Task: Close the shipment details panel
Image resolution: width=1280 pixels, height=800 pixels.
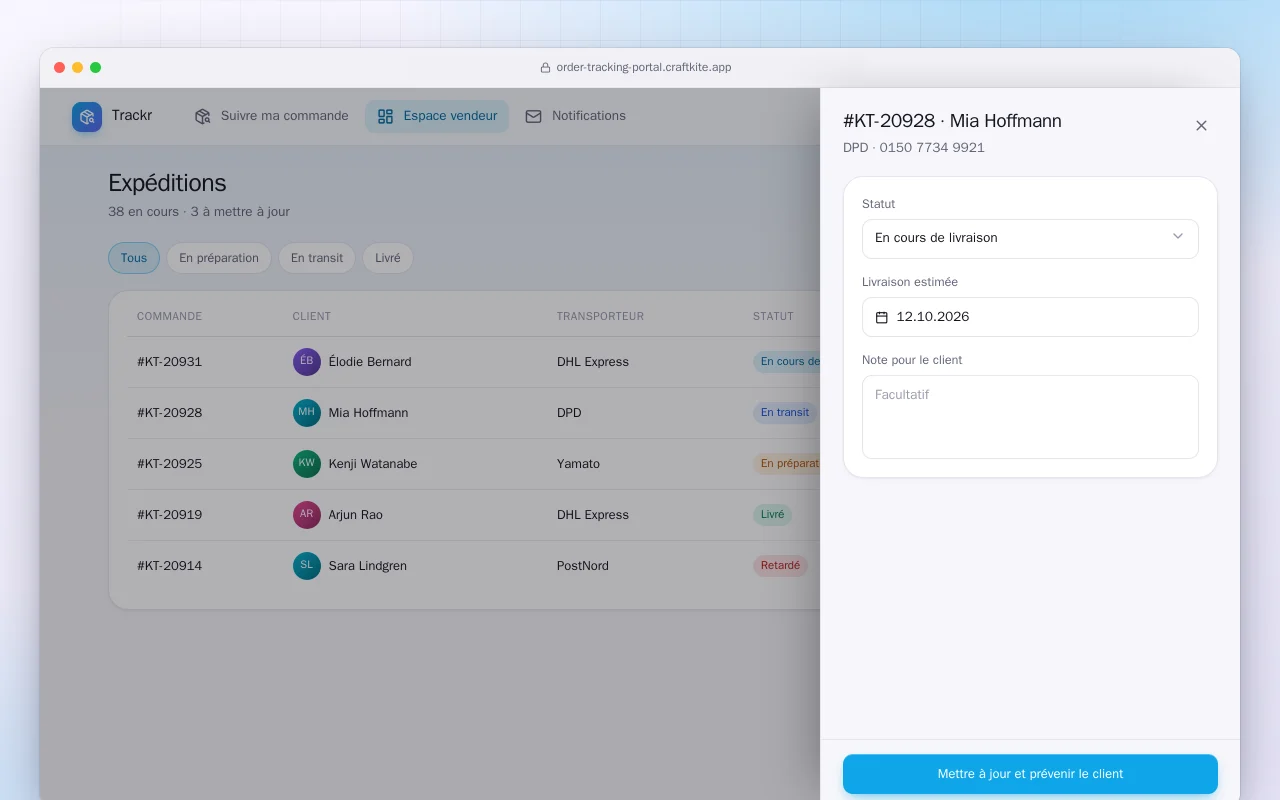Action: [x=1201, y=126]
